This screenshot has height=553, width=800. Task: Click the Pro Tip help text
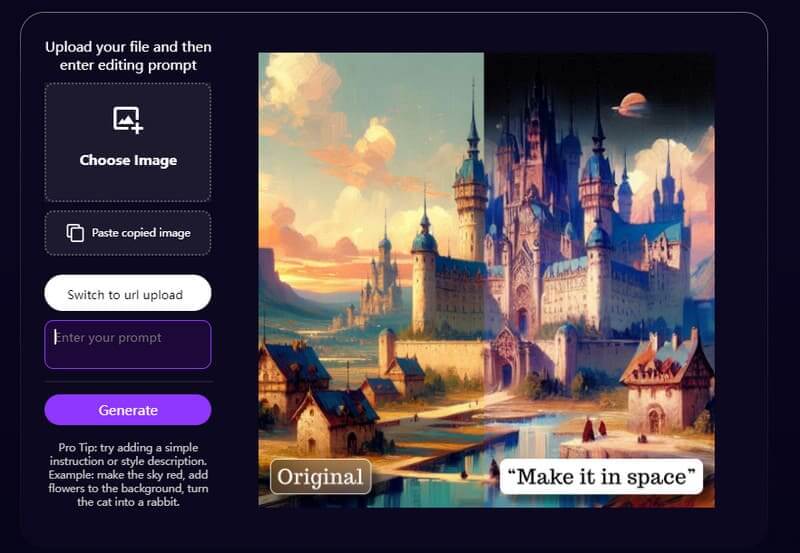coord(128,474)
